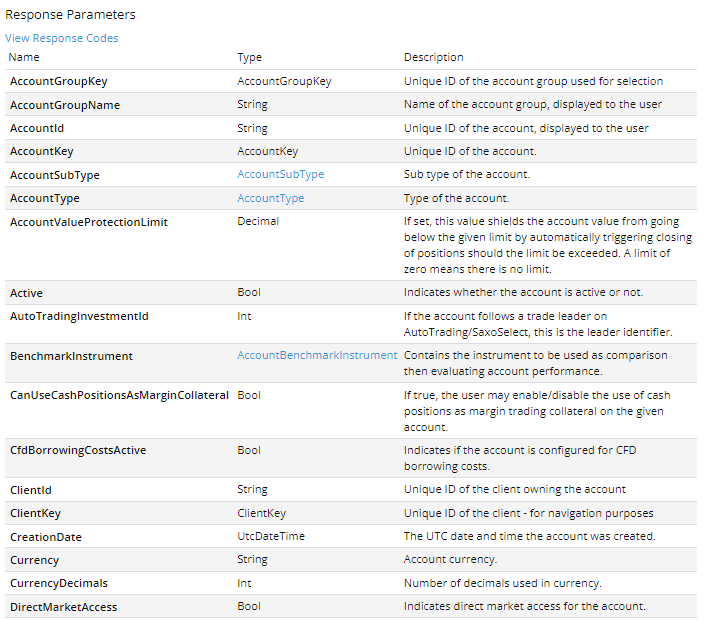Click the AccountValueProtectionLimit parameter name
704x620 pixels.
[x=89, y=222]
